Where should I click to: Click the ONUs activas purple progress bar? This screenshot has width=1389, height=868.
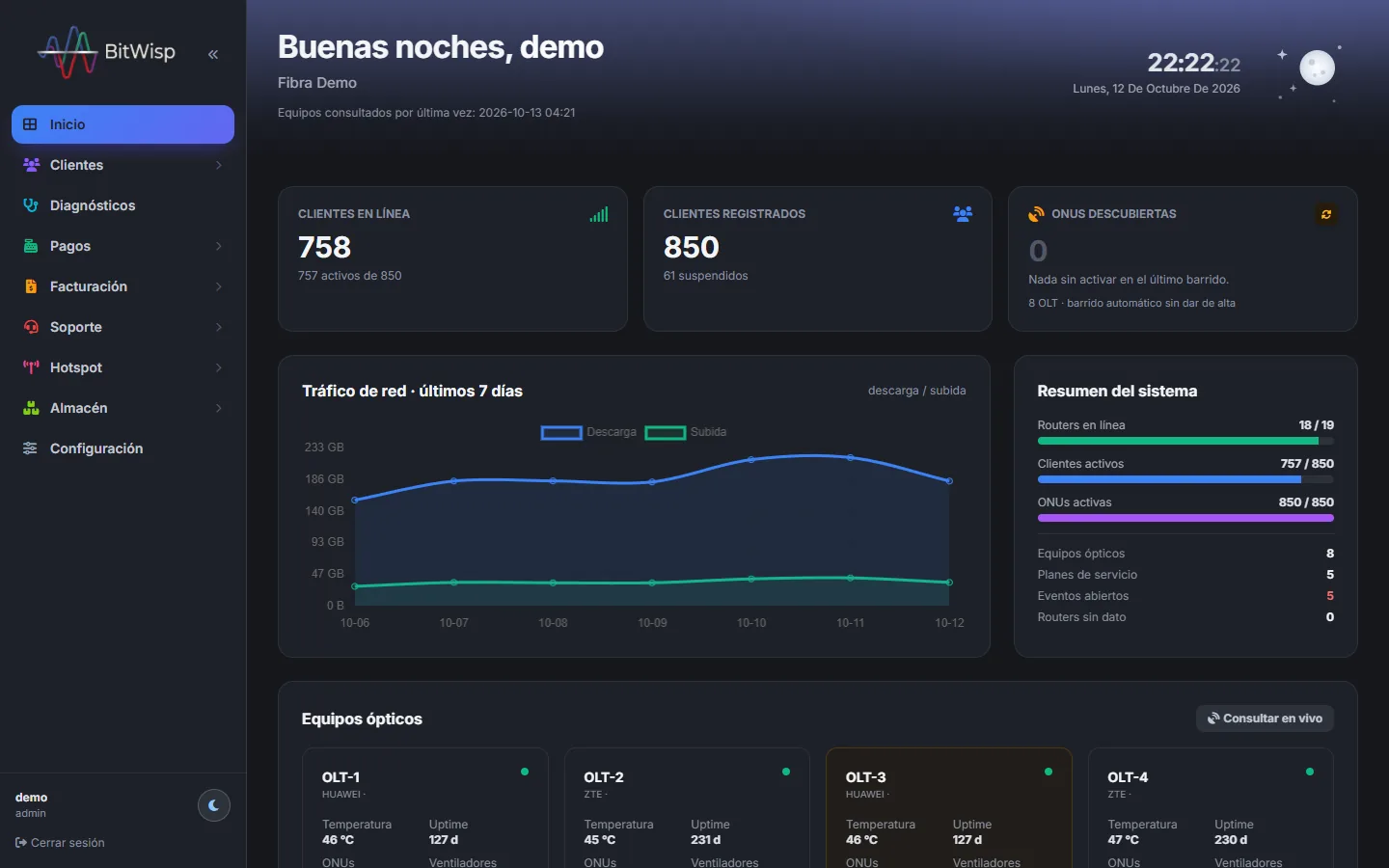(x=1185, y=518)
